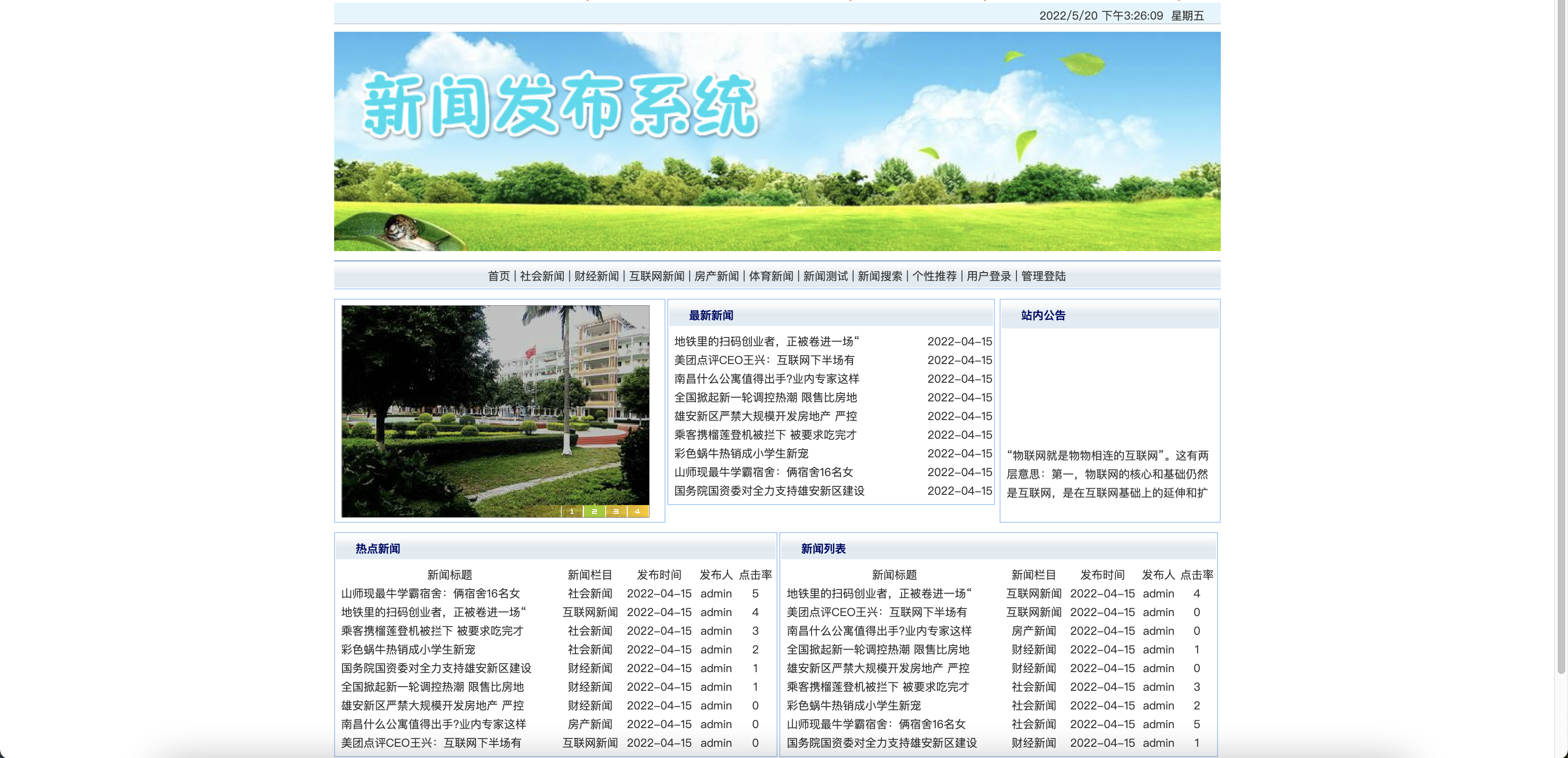Open news list item 南昌什么公寓值得出手

pyautogui.click(x=879, y=631)
